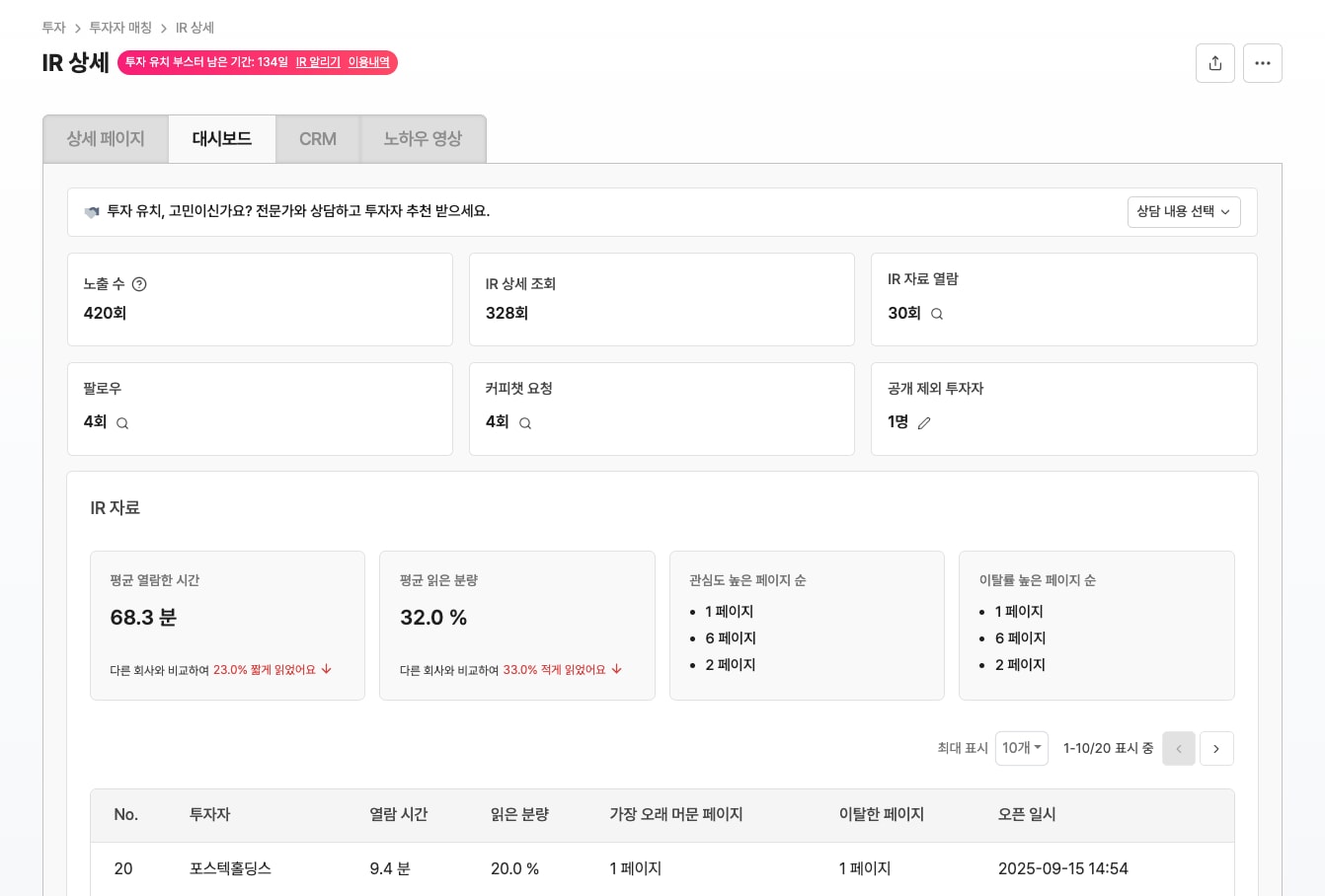
Task: Click the 20.0 % cell
Action: (514, 868)
